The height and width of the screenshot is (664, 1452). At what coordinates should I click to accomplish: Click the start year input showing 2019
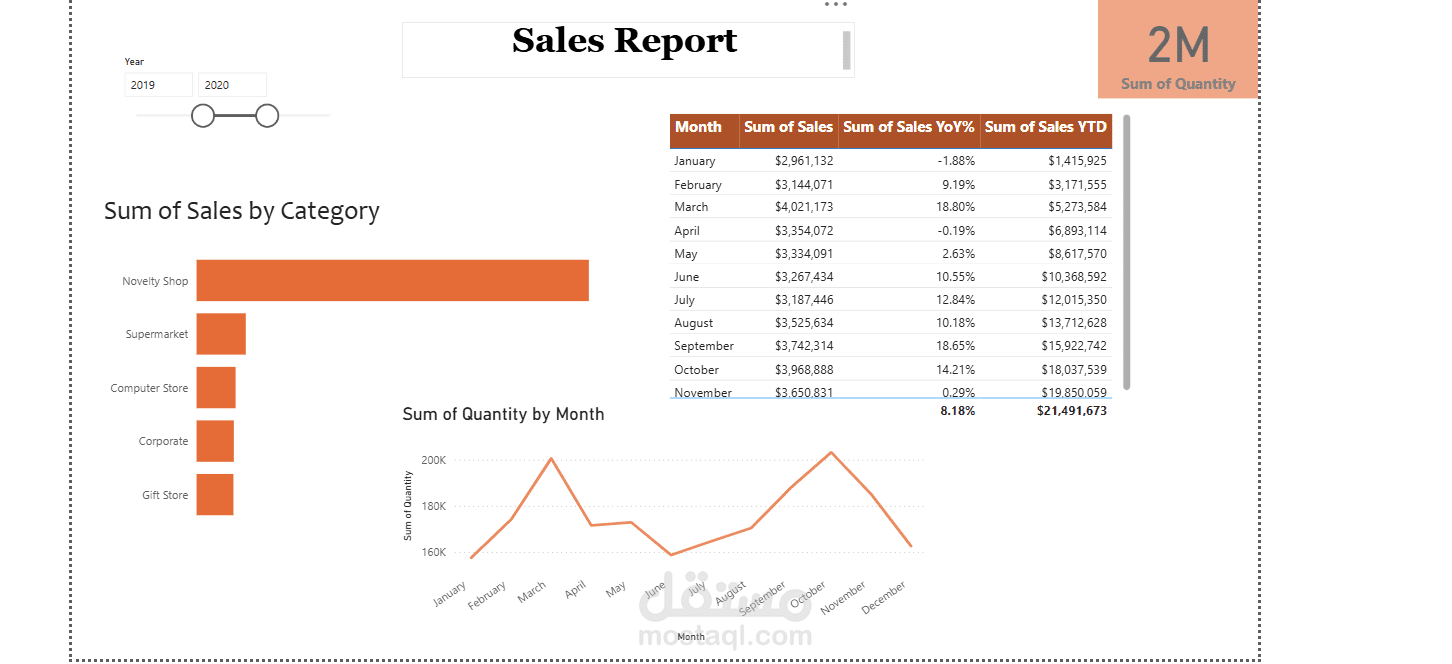158,85
